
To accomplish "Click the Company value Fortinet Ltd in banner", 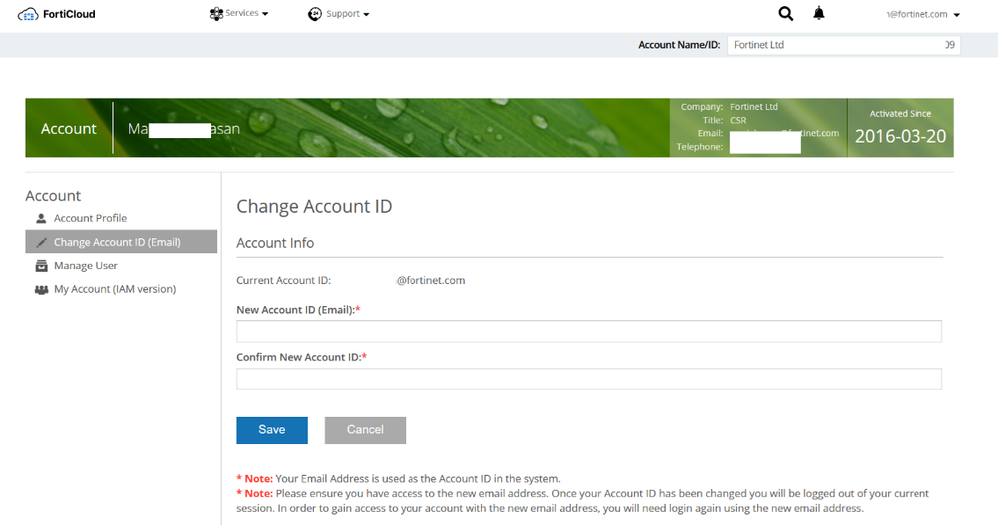I will coord(754,107).
